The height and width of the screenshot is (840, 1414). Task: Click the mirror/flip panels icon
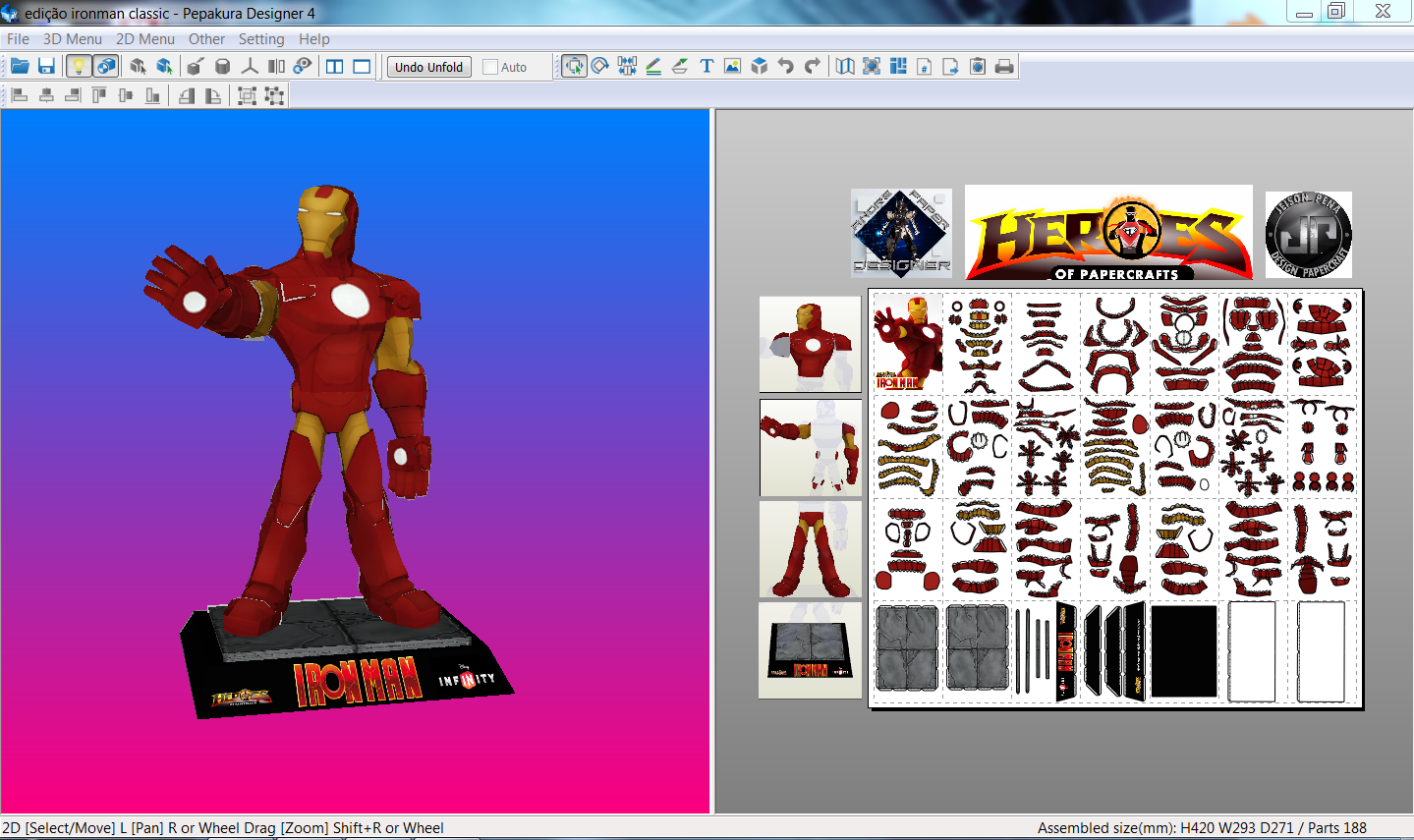(276, 67)
